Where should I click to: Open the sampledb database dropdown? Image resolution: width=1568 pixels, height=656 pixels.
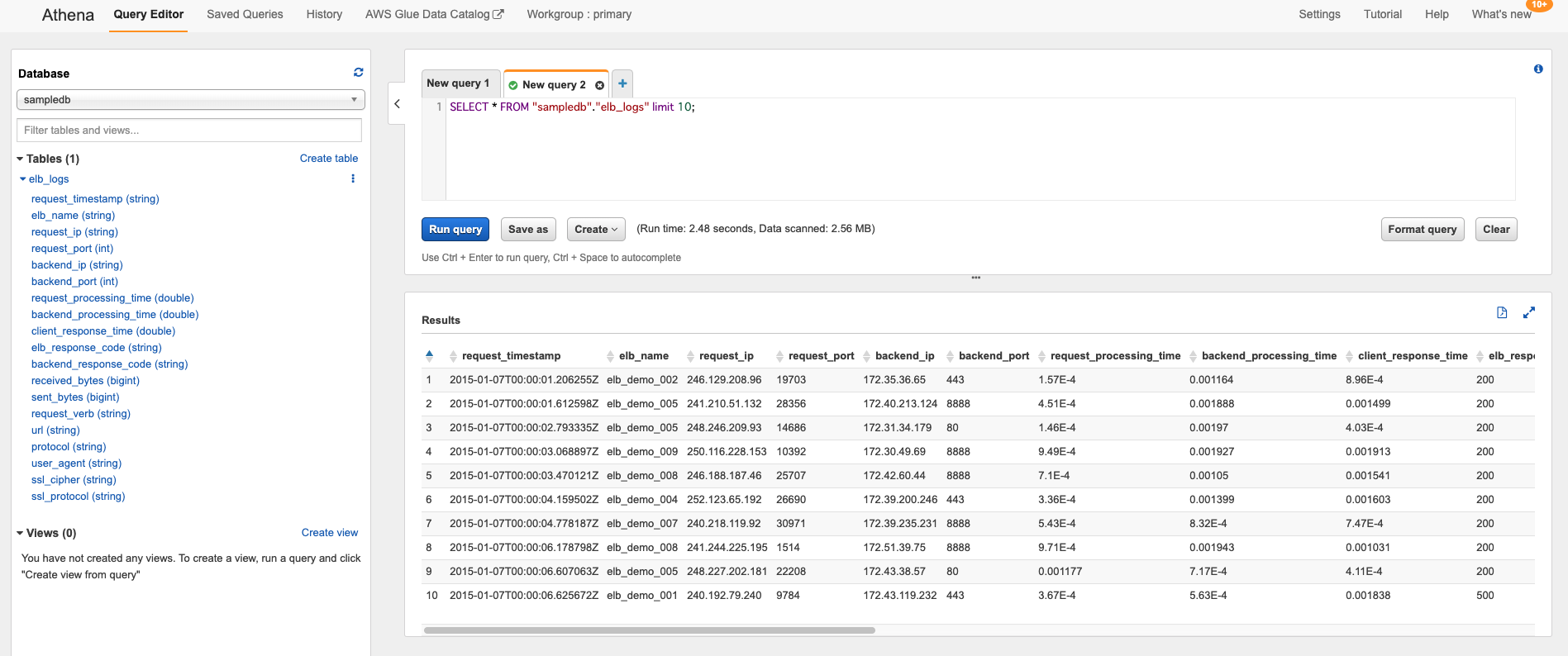click(190, 100)
